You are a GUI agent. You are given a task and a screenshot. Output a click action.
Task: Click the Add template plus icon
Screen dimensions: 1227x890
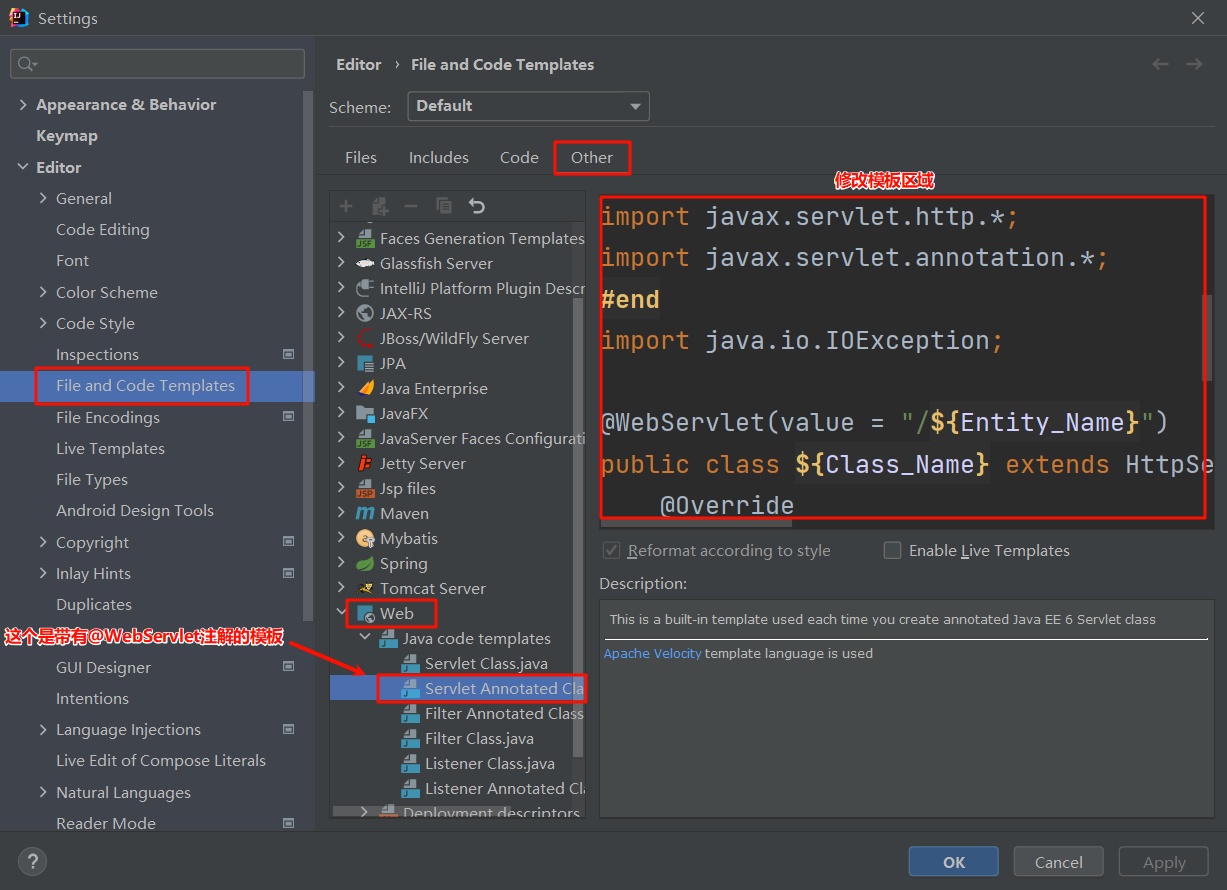pyautogui.click(x=346, y=206)
